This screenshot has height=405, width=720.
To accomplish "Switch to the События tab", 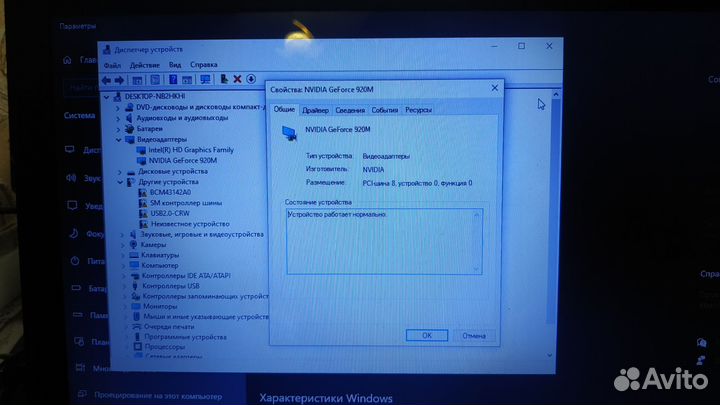I will [385, 110].
